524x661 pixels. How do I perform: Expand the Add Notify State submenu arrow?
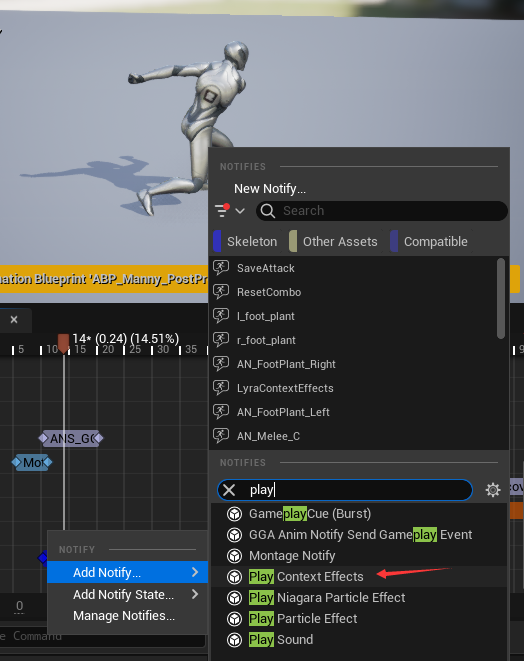pyautogui.click(x=195, y=594)
